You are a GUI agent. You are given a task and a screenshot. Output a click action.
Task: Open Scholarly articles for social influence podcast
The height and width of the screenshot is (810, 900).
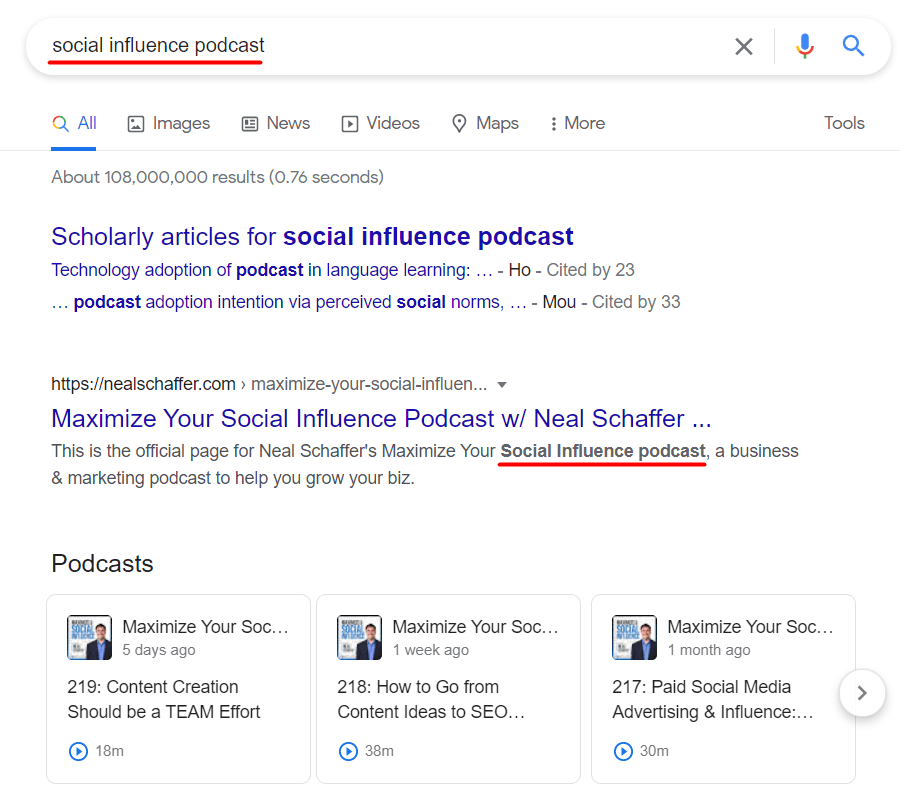(312, 237)
